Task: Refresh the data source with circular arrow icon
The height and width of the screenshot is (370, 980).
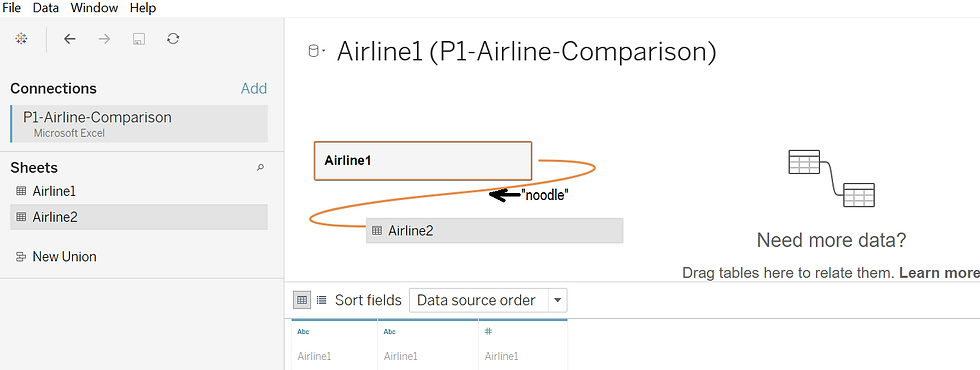Action: point(173,39)
